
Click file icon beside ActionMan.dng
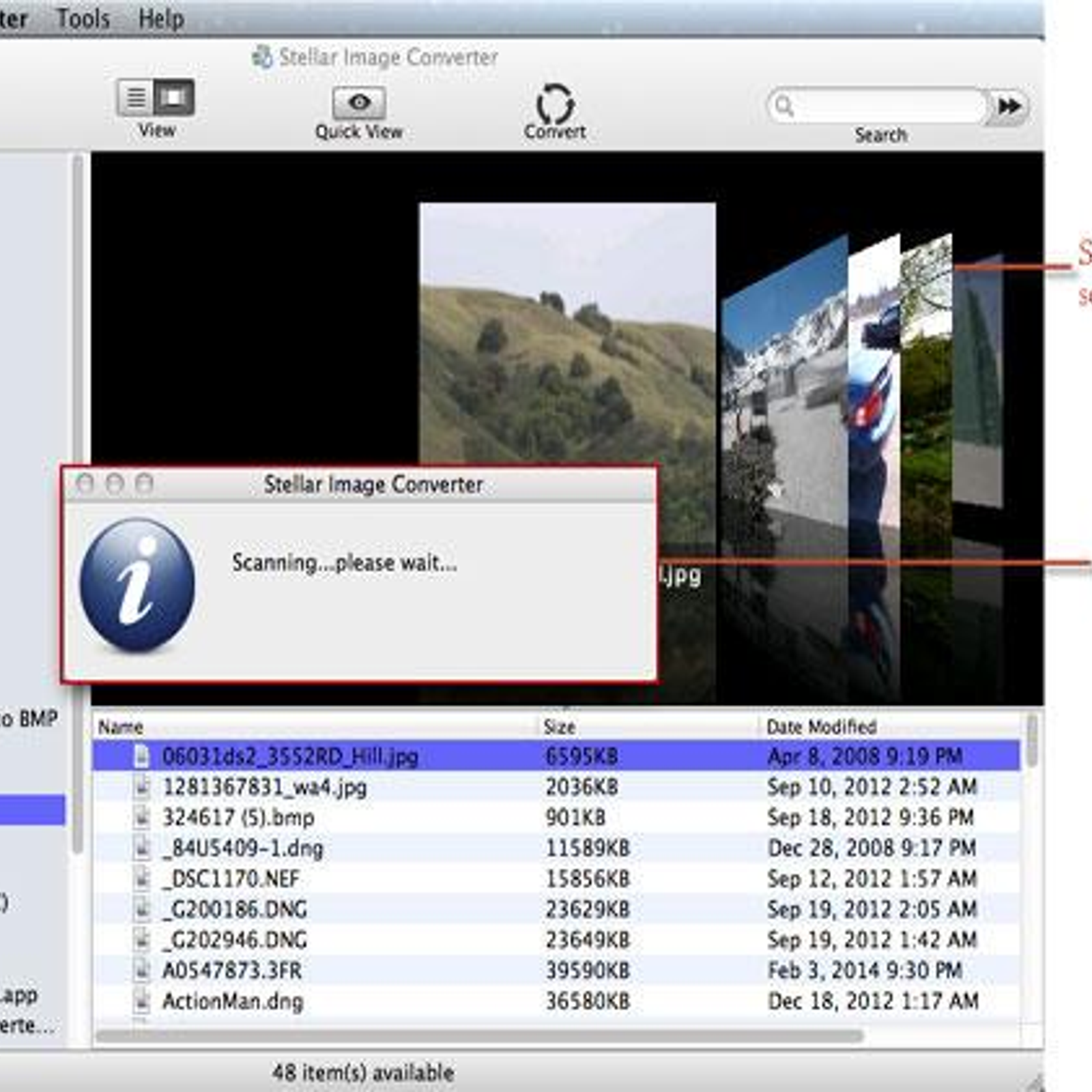tap(141, 1002)
